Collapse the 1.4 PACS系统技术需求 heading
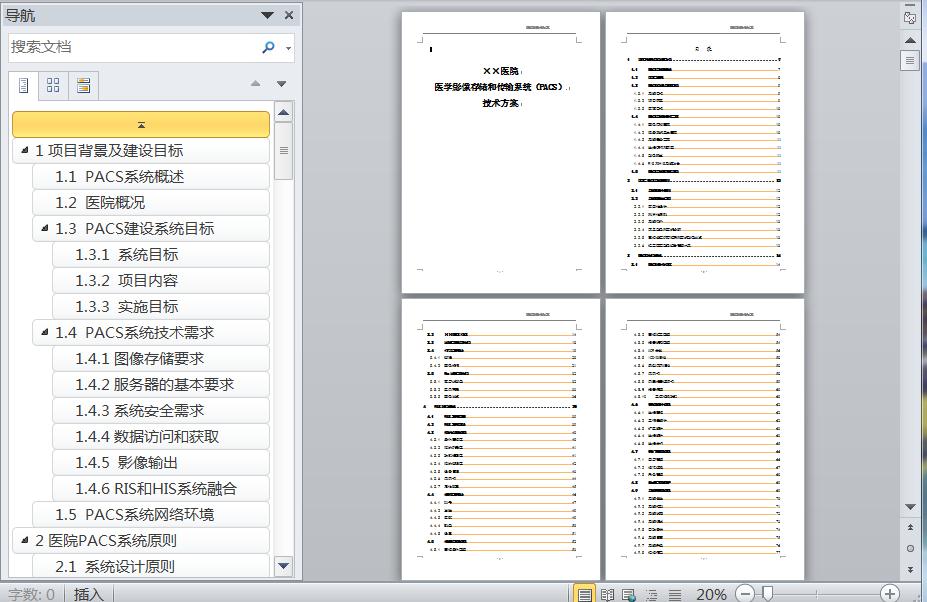This screenshot has width=927, height=602. [x=44, y=333]
